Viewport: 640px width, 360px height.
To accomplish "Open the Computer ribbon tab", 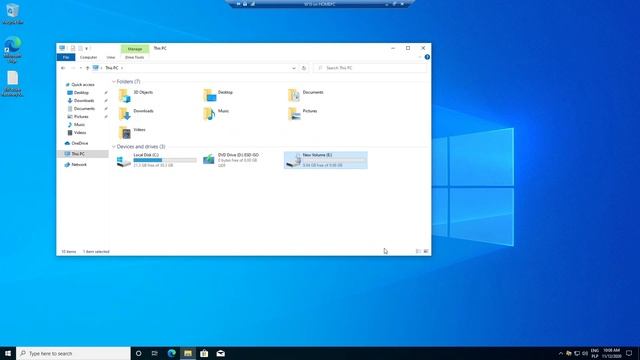I will coord(88,57).
